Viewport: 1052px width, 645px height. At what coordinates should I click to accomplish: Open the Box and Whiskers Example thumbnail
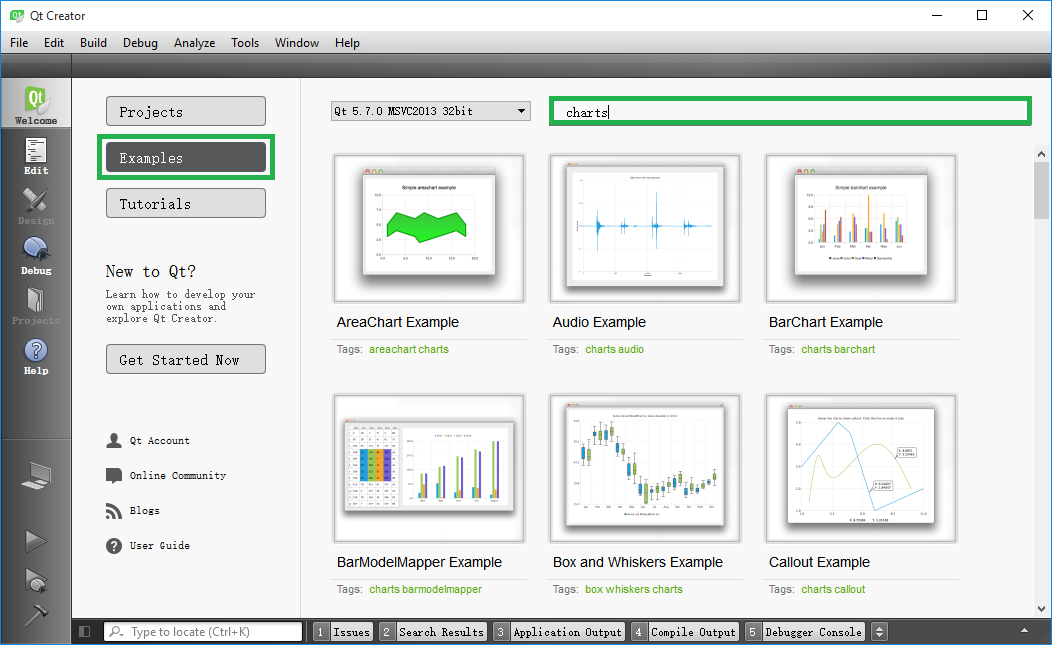point(645,468)
